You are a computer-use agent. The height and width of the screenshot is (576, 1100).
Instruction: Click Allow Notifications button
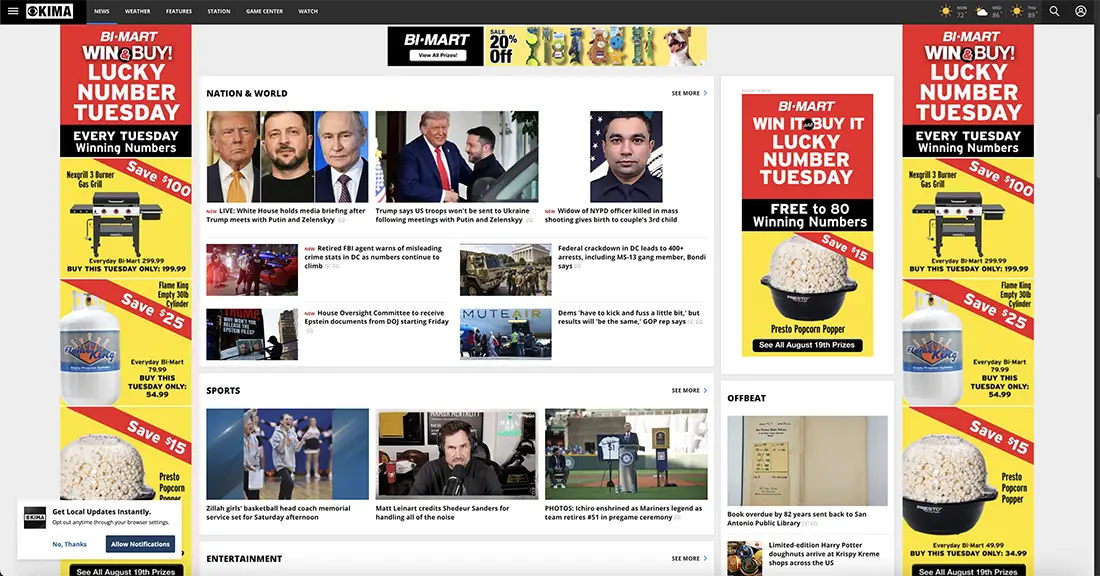[140, 544]
